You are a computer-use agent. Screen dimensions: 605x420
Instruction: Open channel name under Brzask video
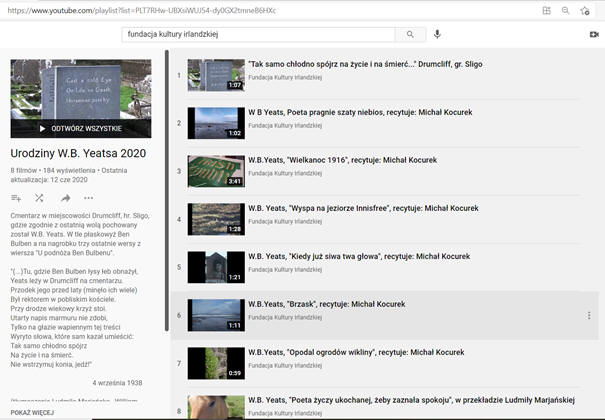point(285,317)
